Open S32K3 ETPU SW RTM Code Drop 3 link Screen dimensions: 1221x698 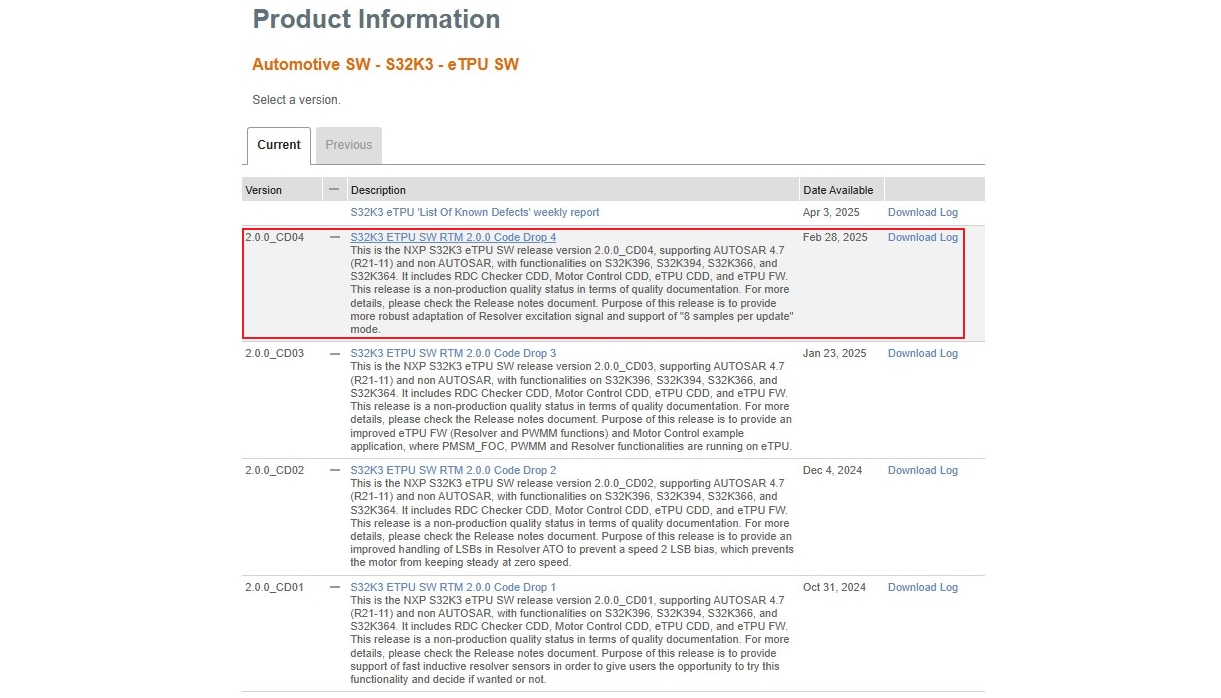click(x=453, y=354)
